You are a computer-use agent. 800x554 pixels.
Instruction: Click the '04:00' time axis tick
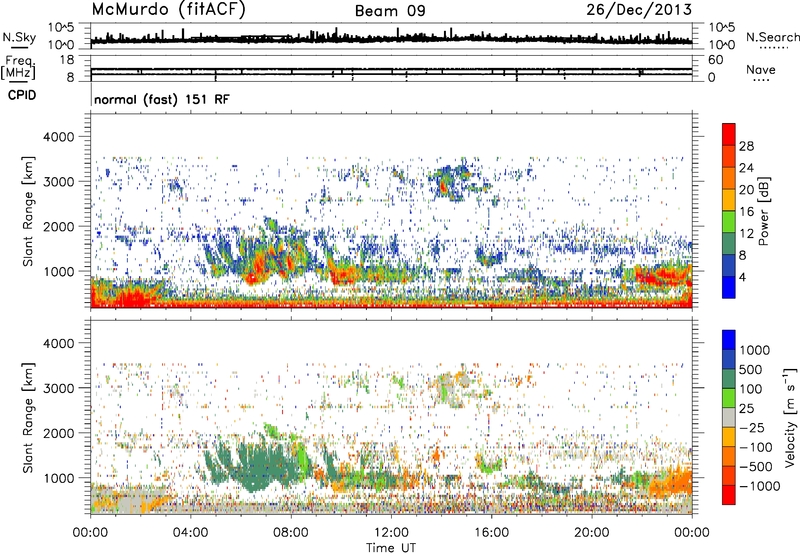tap(191, 533)
